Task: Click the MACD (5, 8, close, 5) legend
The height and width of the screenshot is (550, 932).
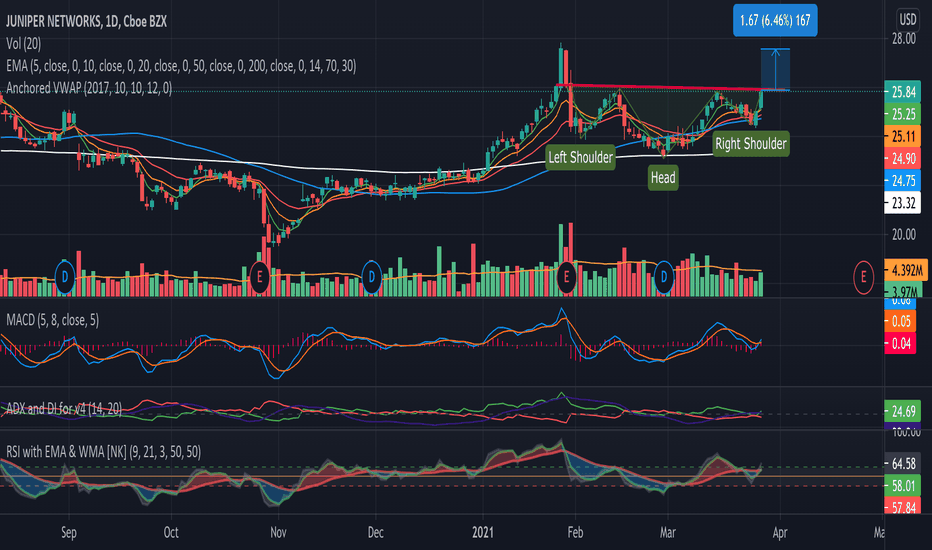Action: click(52, 320)
